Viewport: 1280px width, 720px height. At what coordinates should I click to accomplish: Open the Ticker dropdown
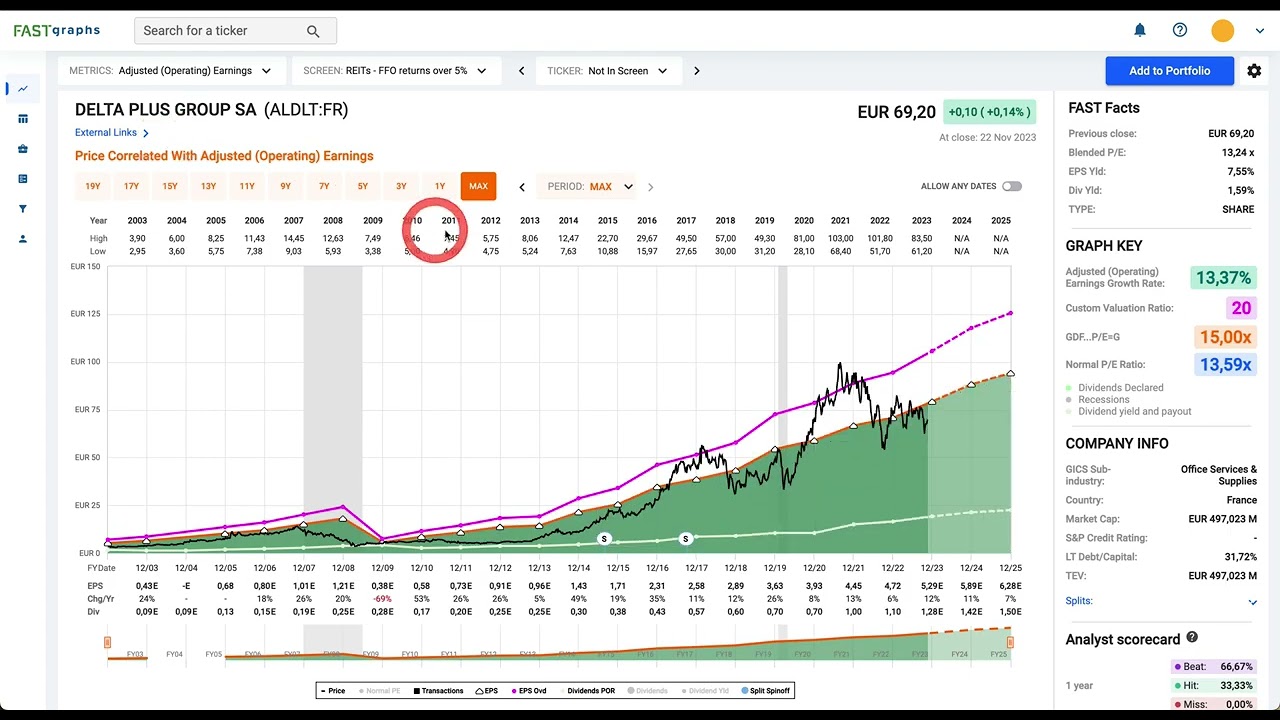coord(608,71)
